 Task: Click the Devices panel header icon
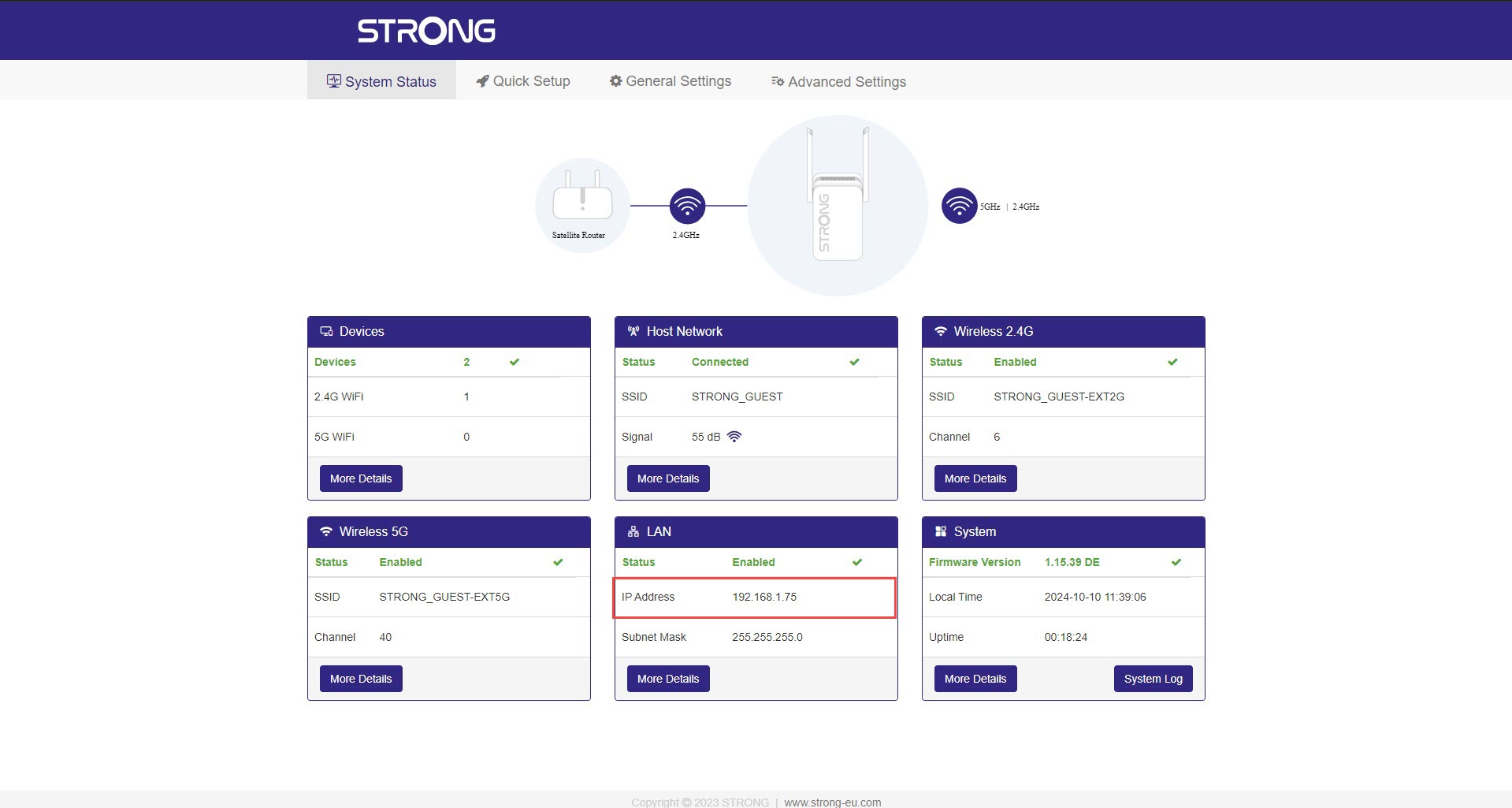[x=325, y=332]
